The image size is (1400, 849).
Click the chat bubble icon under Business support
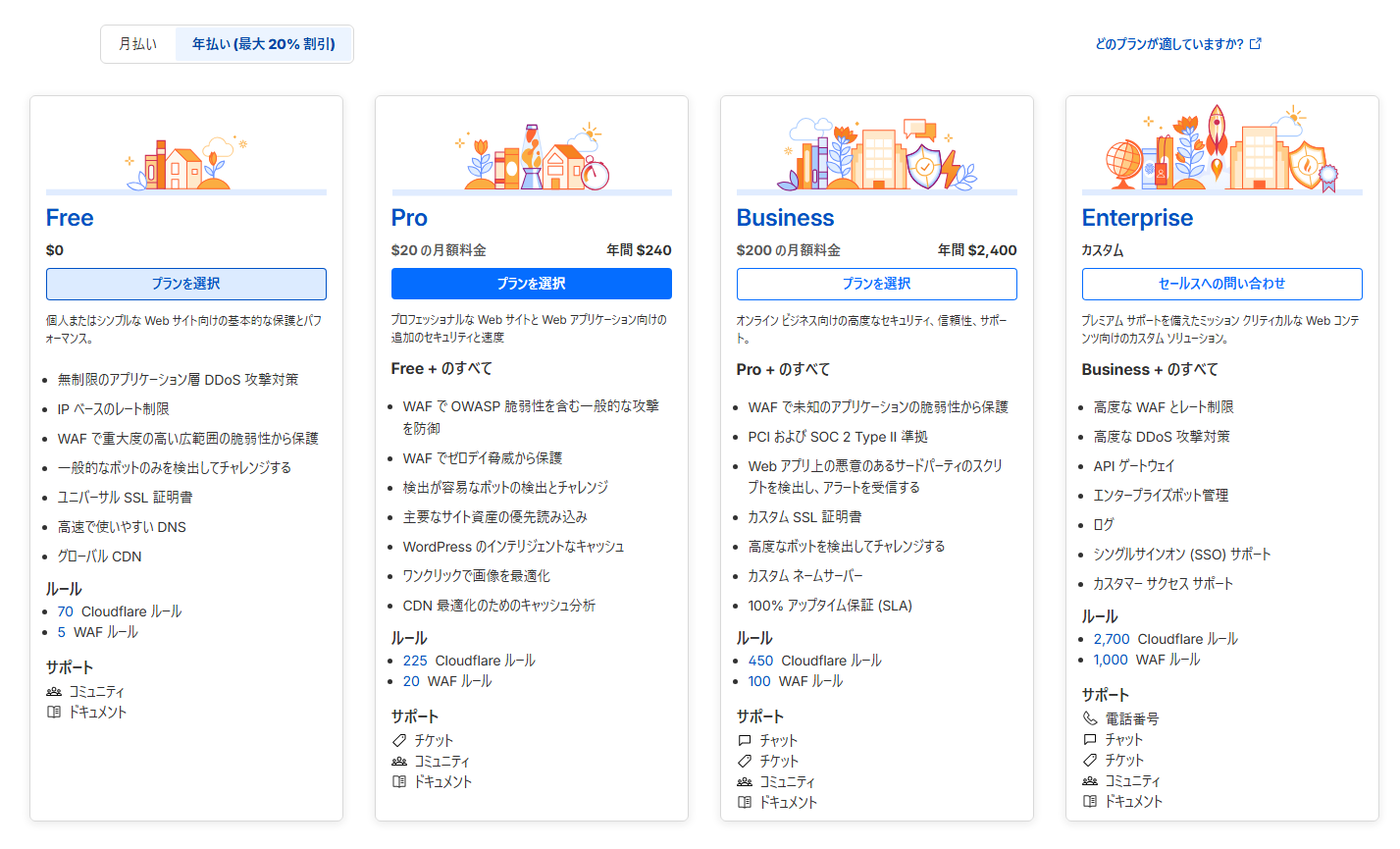coord(745,740)
